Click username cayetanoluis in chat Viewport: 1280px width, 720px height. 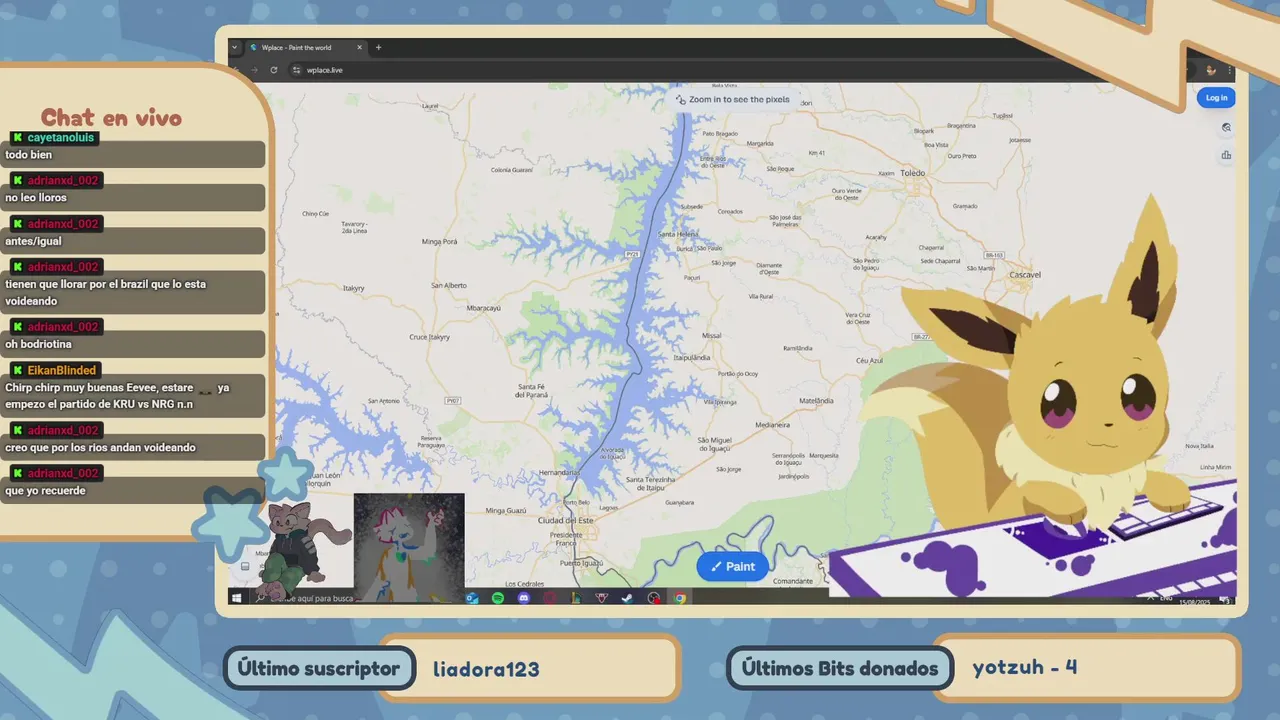point(61,137)
